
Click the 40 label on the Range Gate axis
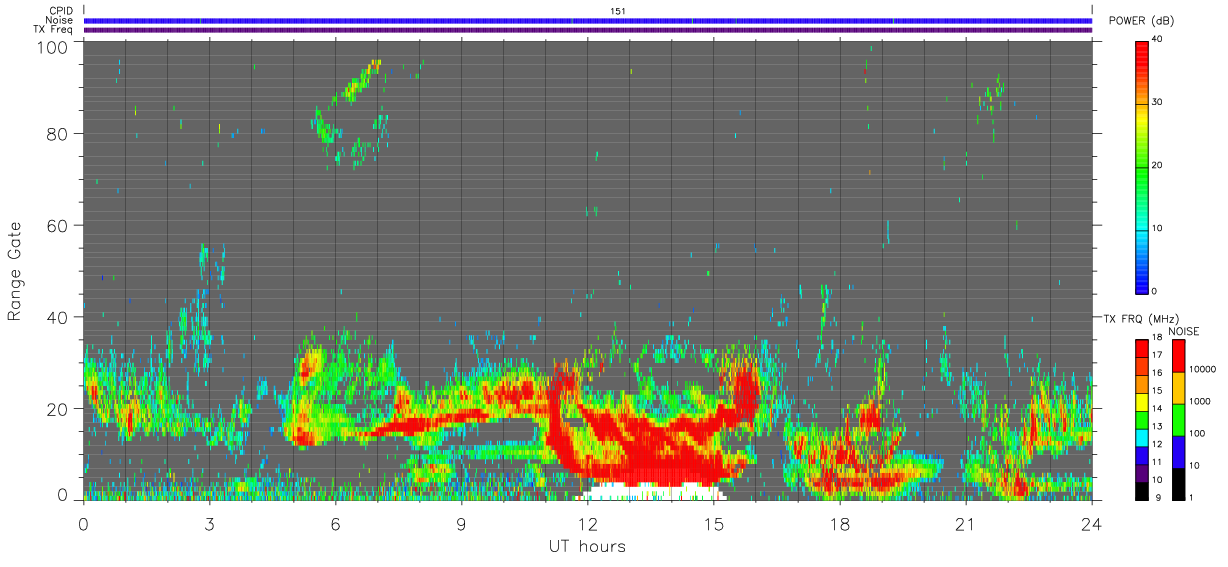pos(57,318)
